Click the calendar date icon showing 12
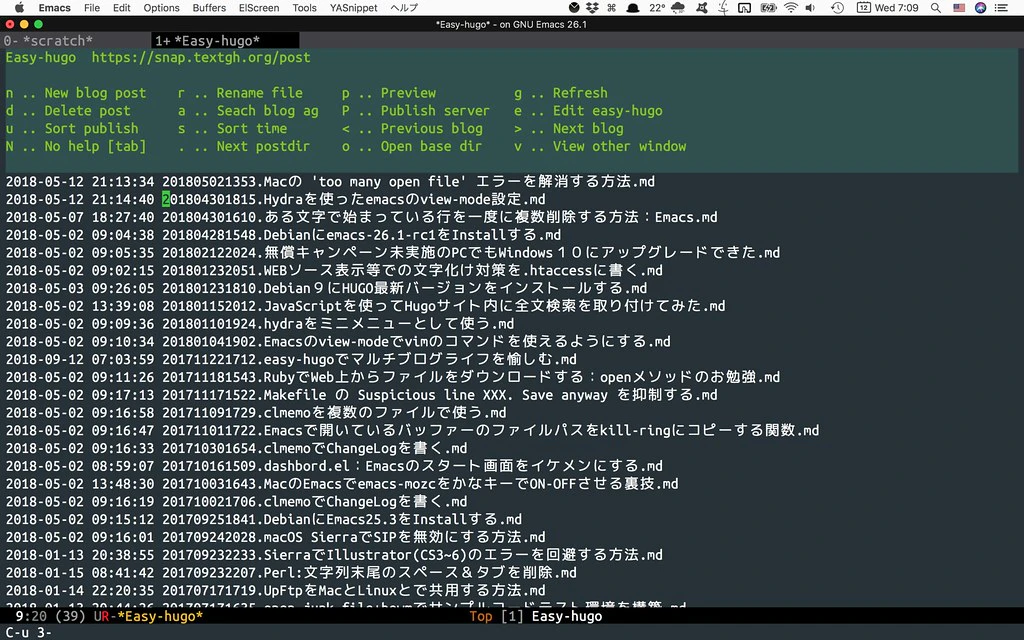The image size is (1024, 640). tap(863, 8)
